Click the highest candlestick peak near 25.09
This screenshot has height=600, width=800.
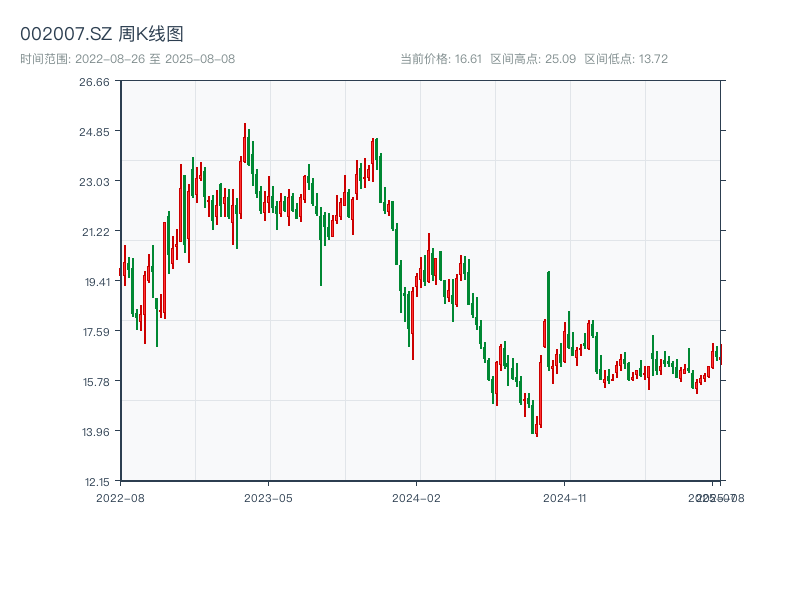pos(244,126)
